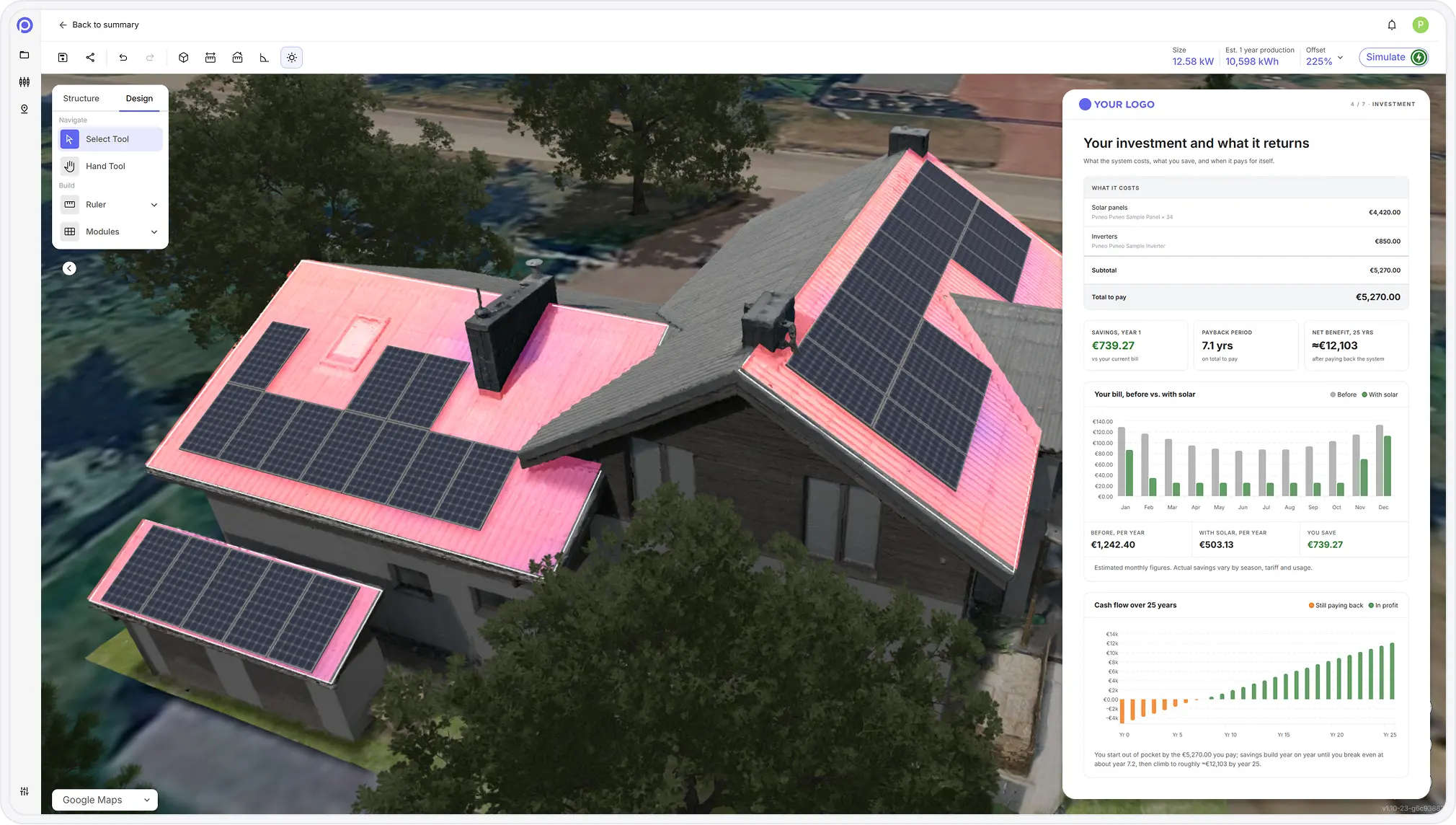Expand the Modules options chevron
Image resolution: width=1456 pixels, height=825 pixels.
coord(154,231)
